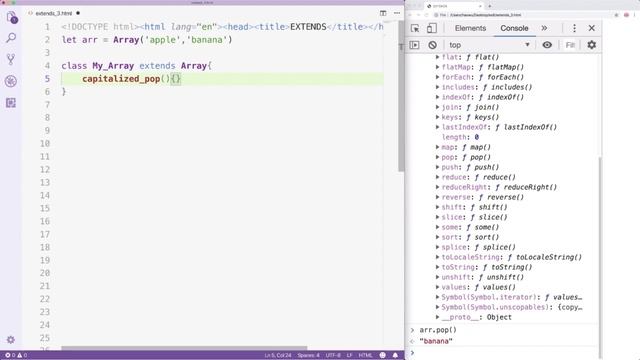The height and width of the screenshot is (360, 640).
Task: Expand the values property
Action: click(438, 287)
